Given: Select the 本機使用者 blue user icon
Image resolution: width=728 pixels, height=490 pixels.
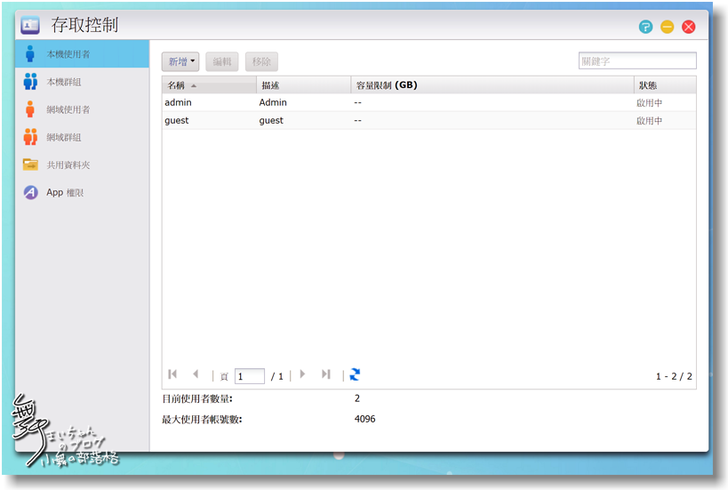Looking at the screenshot, I should (30, 54).
